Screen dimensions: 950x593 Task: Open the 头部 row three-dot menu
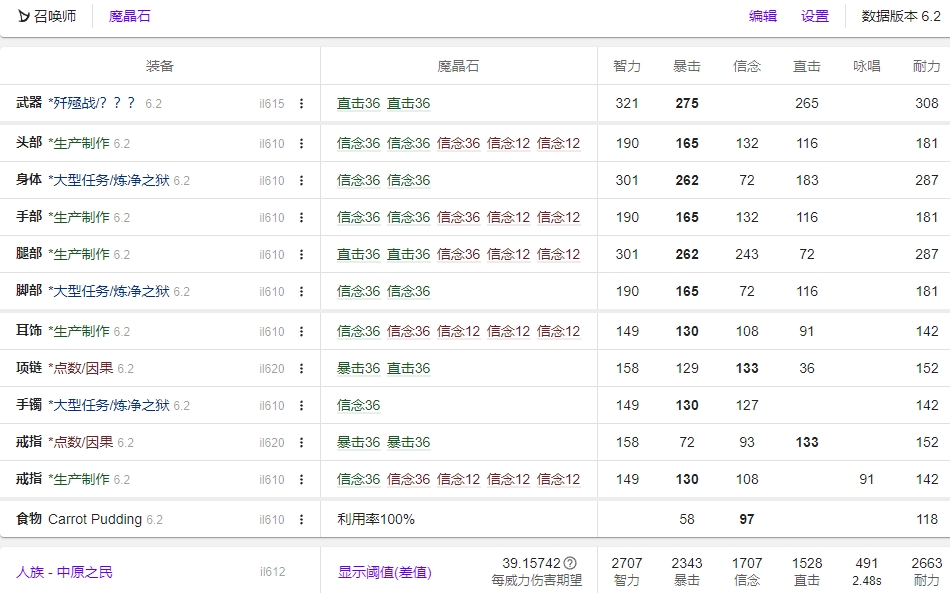[x=301, y=144]
